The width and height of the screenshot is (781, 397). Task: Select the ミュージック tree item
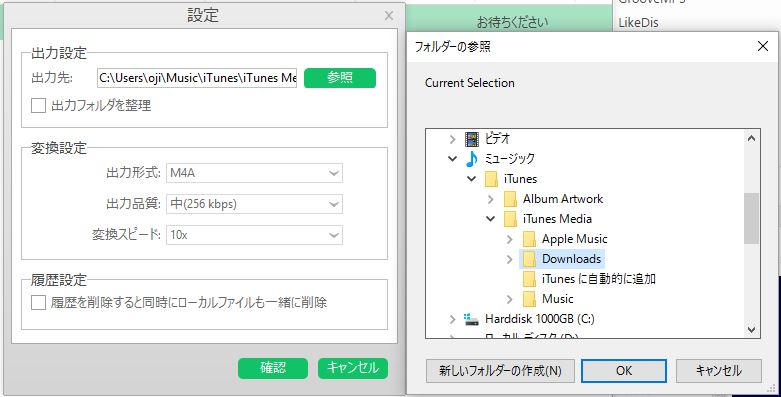[x=510, y=159]
